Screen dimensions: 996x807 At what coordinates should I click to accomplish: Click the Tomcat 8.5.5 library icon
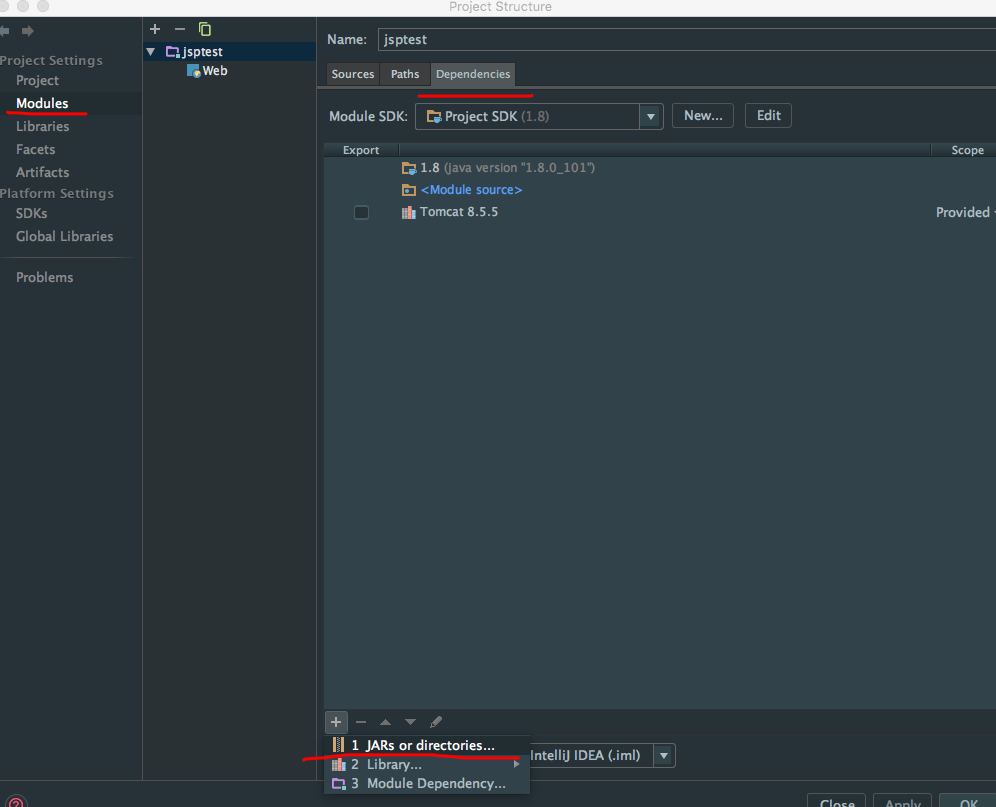pyautogui.click(x=408, y=212)
